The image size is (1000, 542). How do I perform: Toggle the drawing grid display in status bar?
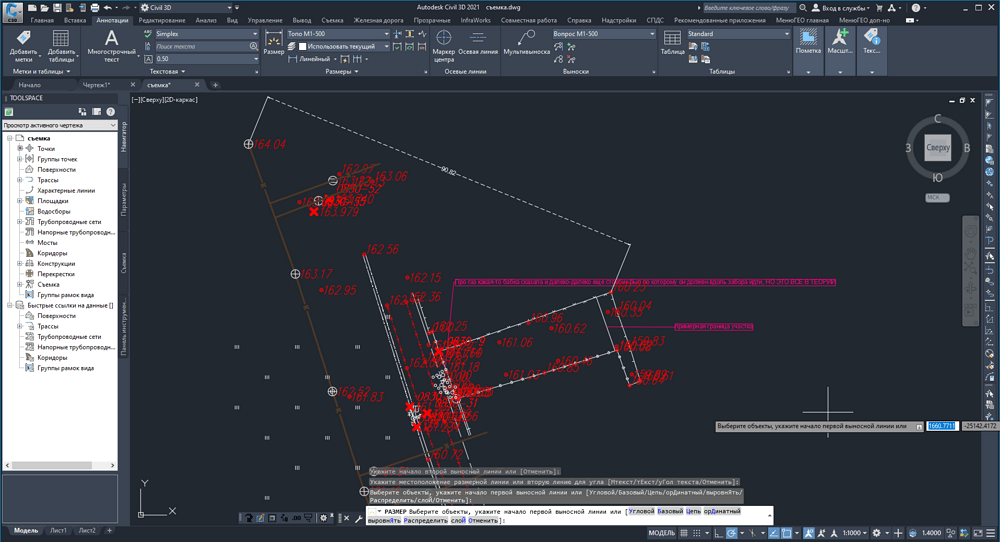coord(684,532)
